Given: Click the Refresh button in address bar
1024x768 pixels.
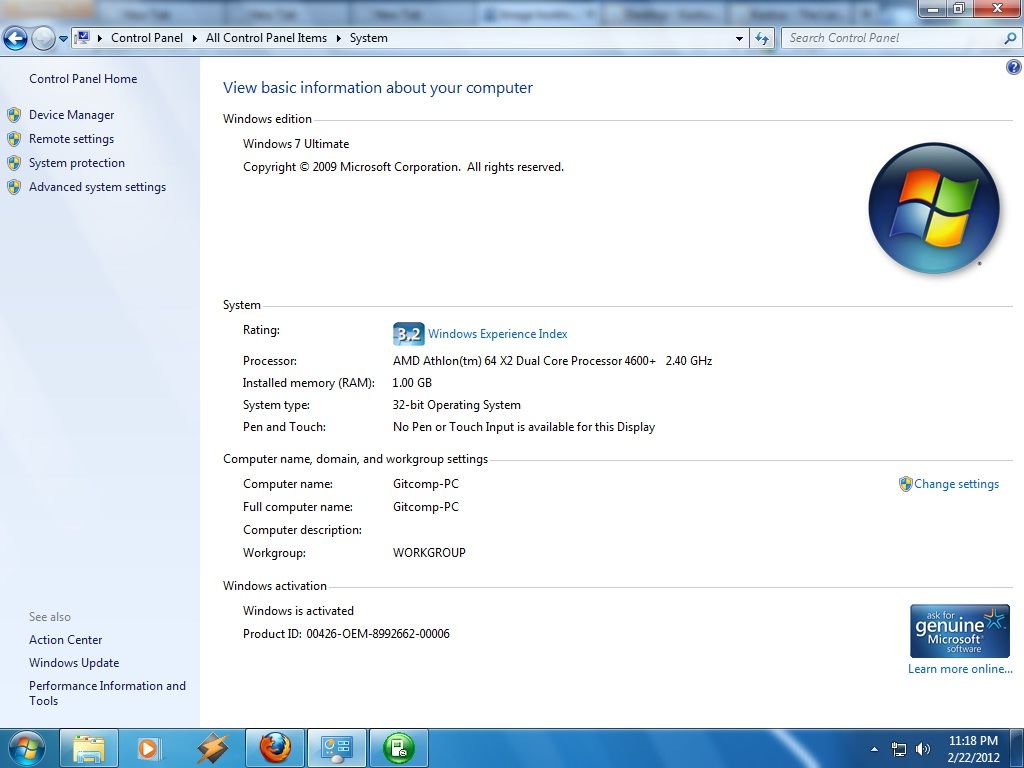Looking at the screenshot, I should [x=762, y=39].
